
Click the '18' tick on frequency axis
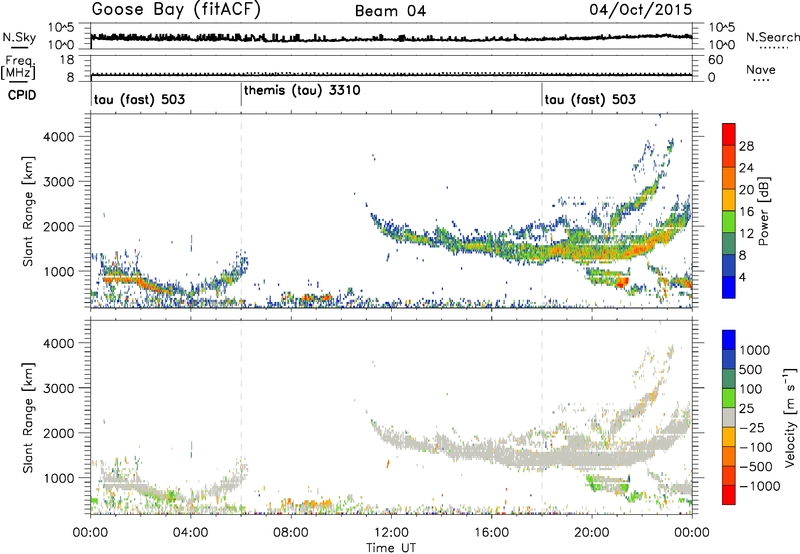coord(67,60)
